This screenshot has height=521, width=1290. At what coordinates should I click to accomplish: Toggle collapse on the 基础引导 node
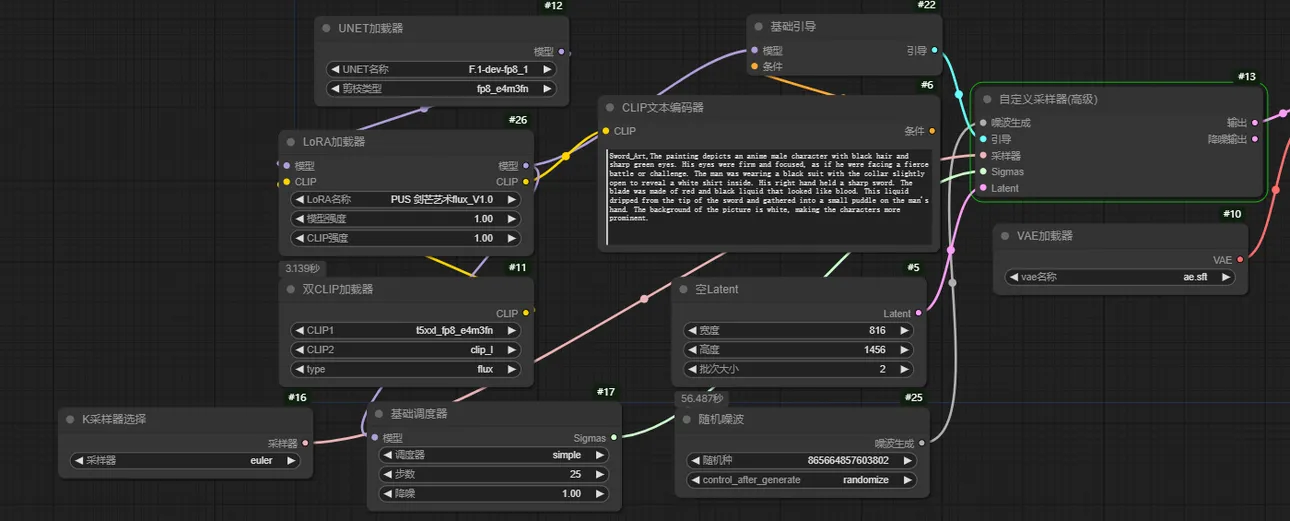point(758,26)
